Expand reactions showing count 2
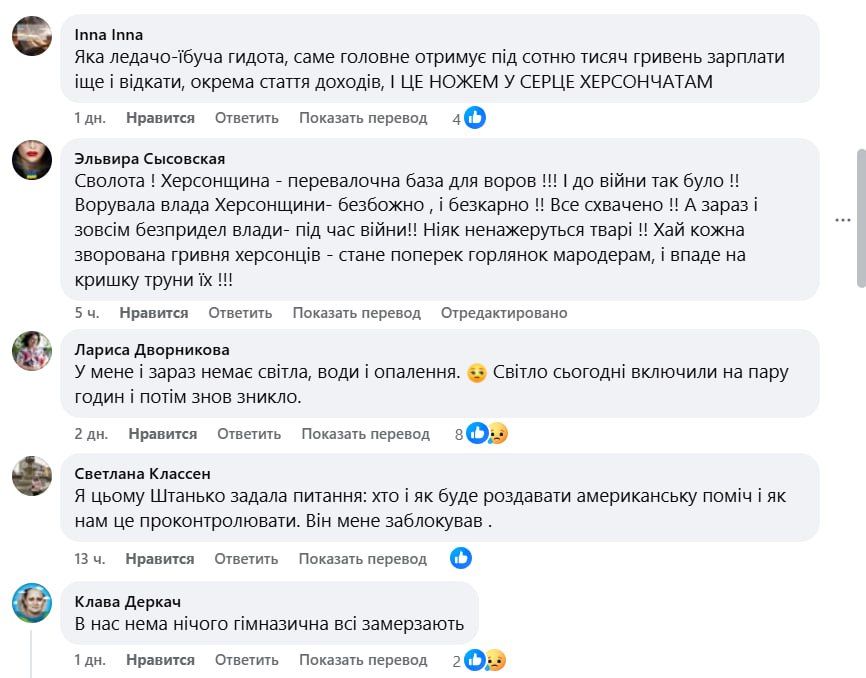Screen dimensions: 866x678 click(x=455, y=660)
